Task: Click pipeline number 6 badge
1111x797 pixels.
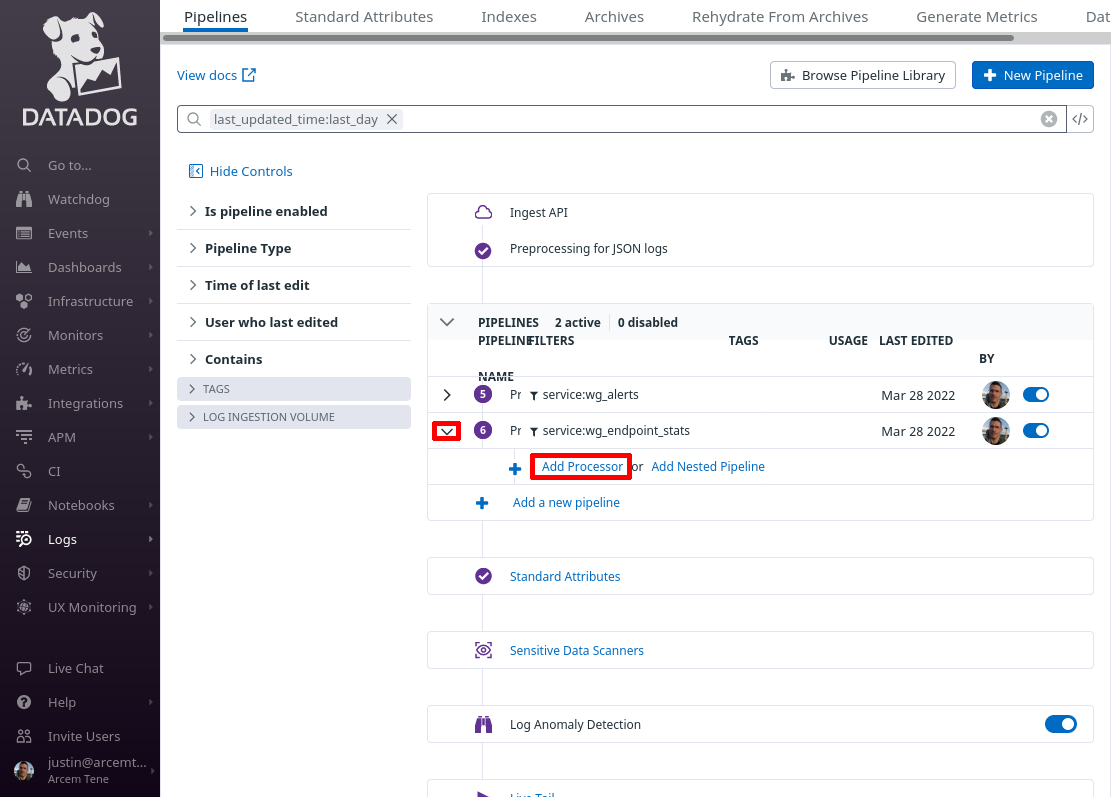Action: [483, 430]
